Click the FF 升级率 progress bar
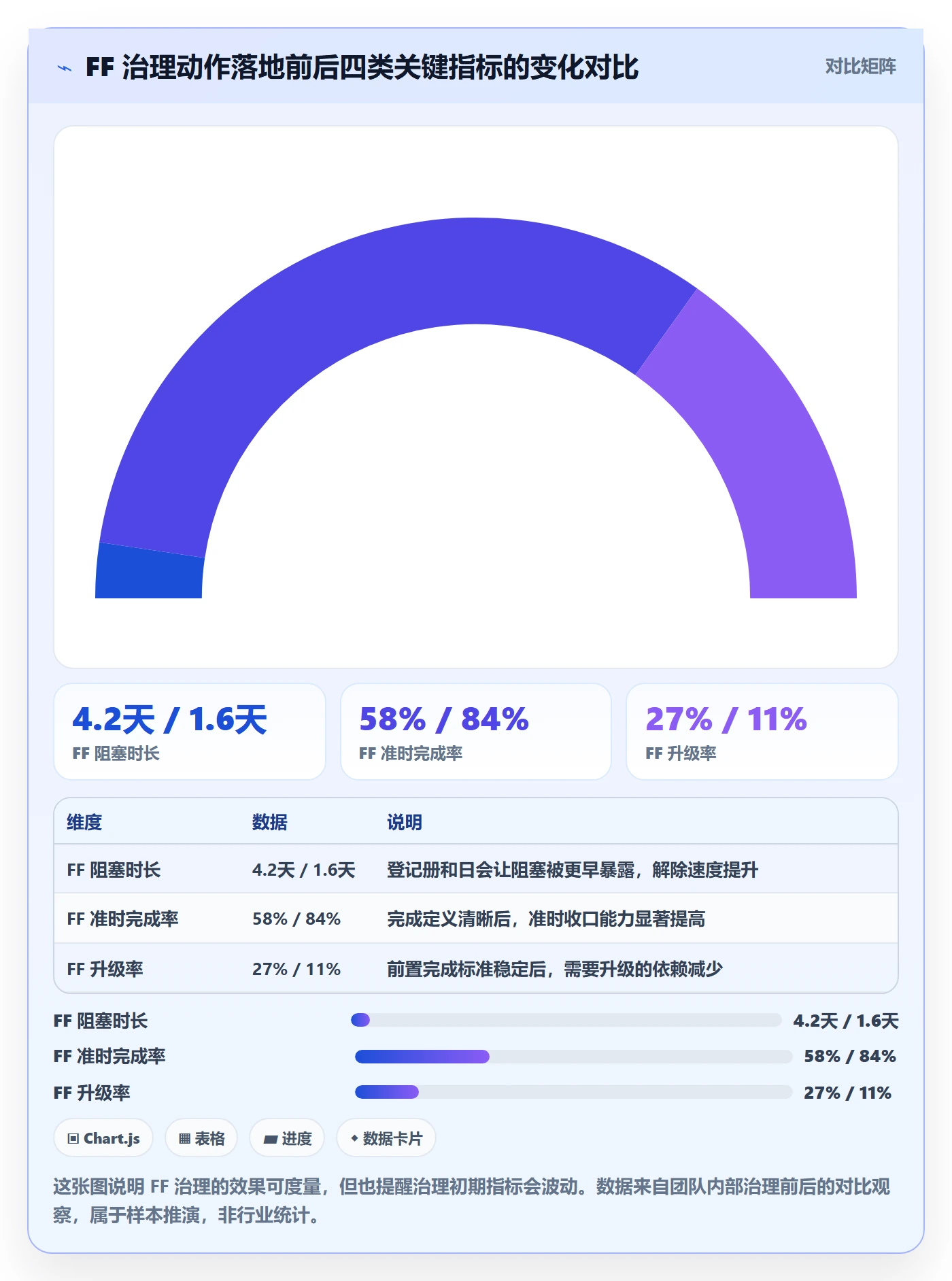952x1281 pixels. tap(573, 1092)
